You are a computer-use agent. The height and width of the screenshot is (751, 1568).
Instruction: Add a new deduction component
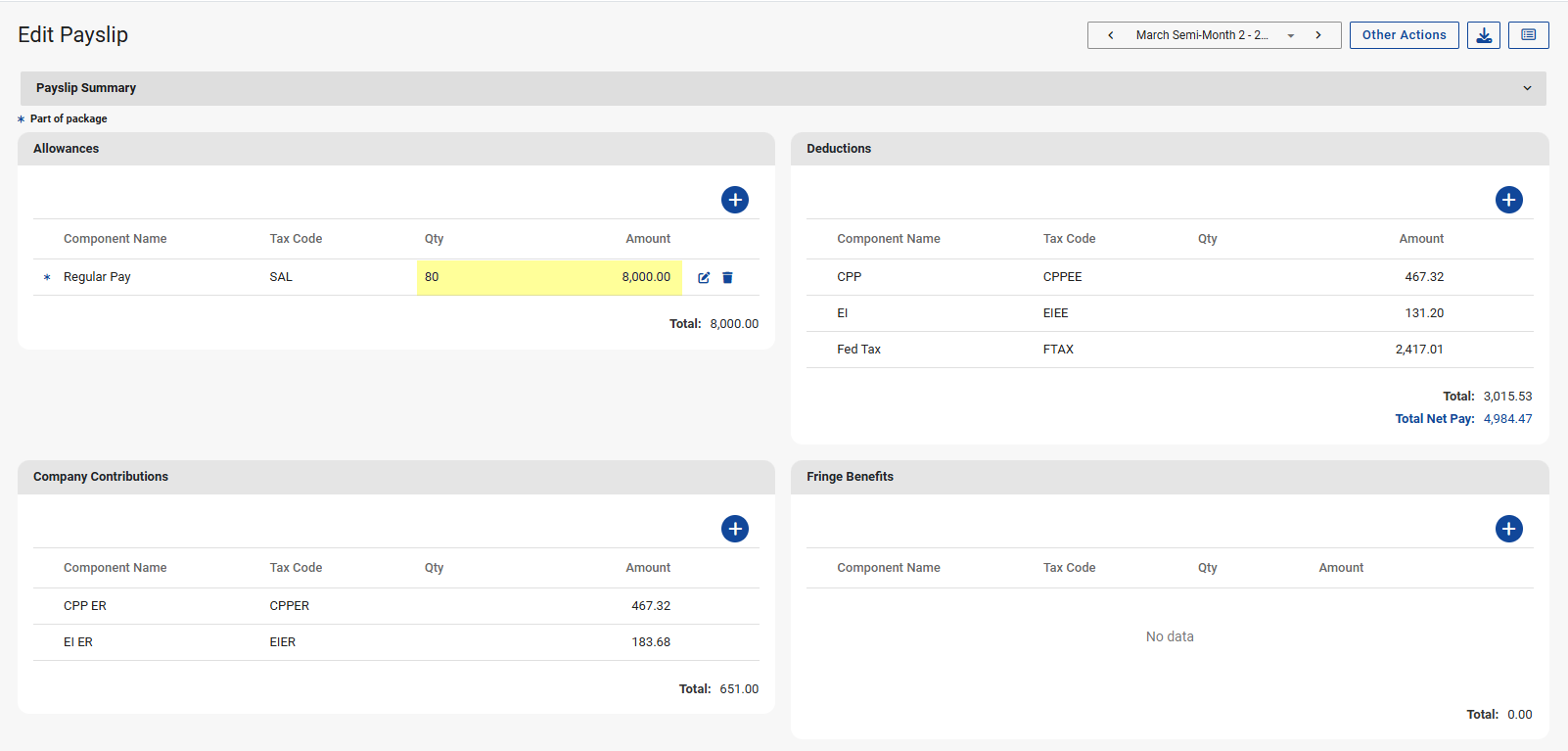click(1508, 200)
